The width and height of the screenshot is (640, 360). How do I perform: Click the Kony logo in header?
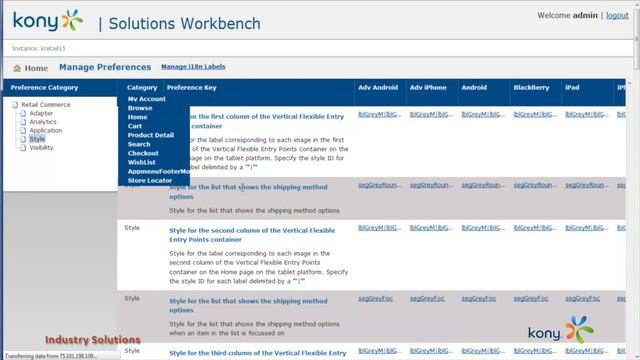pos(48,21)
